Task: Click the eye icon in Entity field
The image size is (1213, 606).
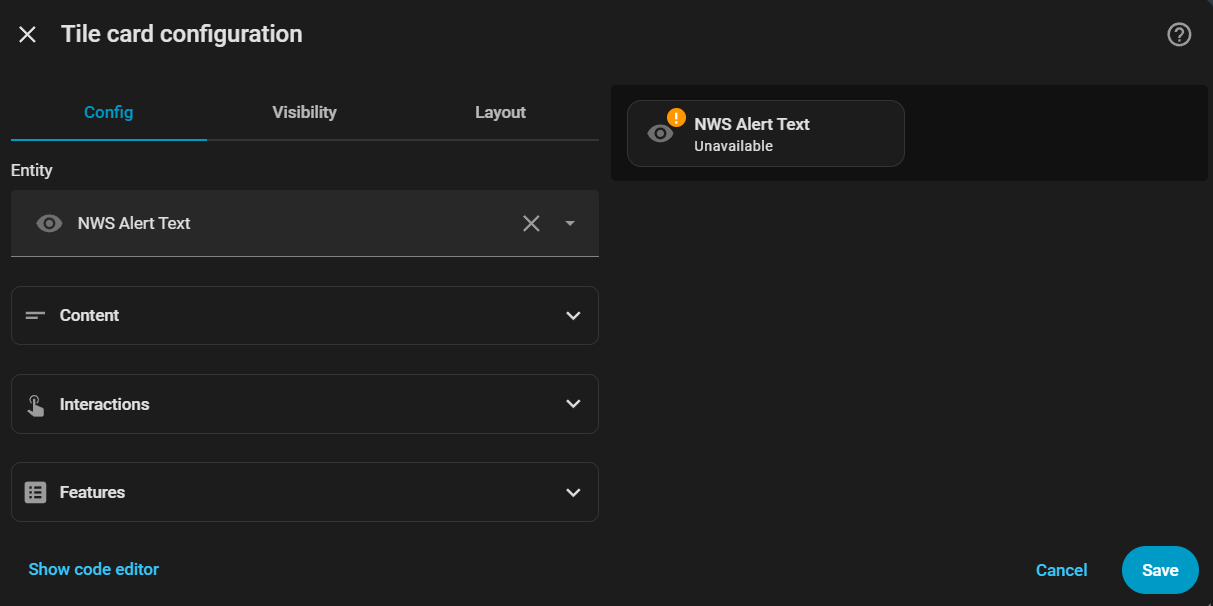Action: [49, 224]
